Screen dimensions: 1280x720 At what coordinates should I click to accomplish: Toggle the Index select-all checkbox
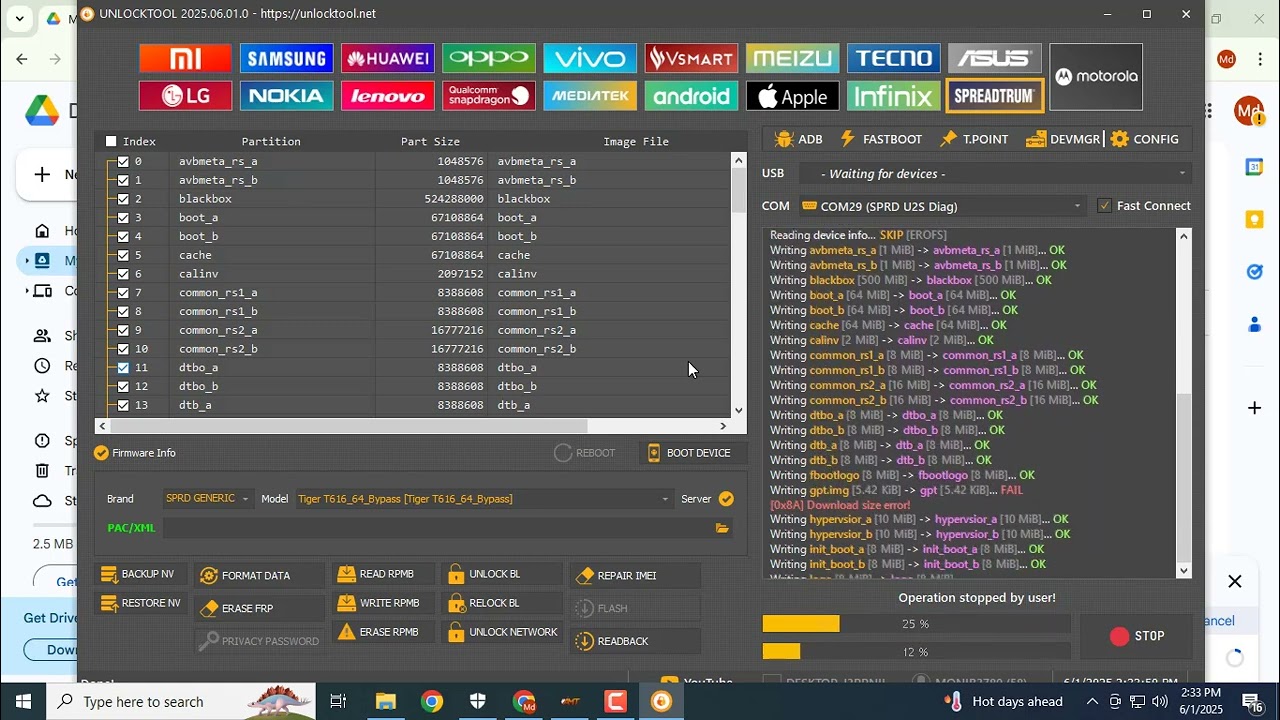[111, 141]
